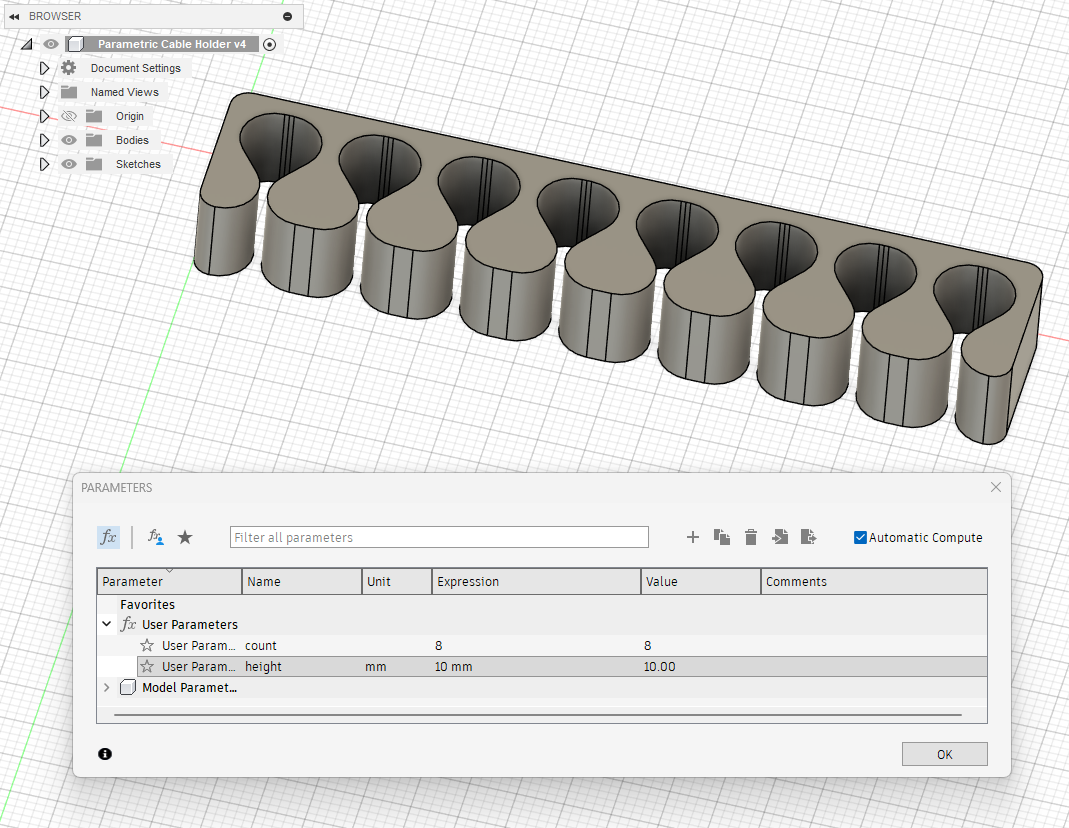Click the import parameters icon
Image resolution: width=1069 pixels, height=828 pixels.
click(780, 538)
